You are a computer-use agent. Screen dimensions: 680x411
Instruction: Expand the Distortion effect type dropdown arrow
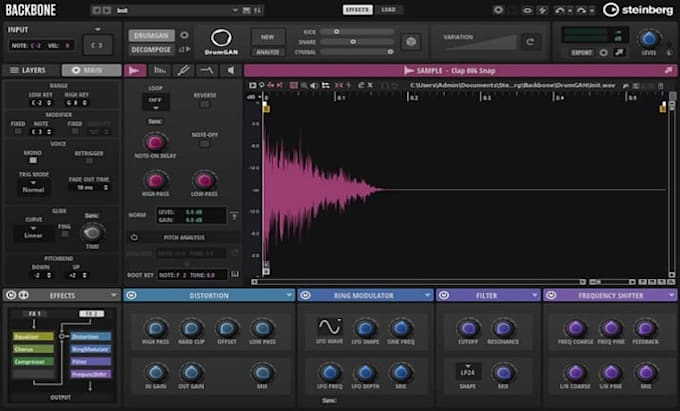[x=289, y=295]
